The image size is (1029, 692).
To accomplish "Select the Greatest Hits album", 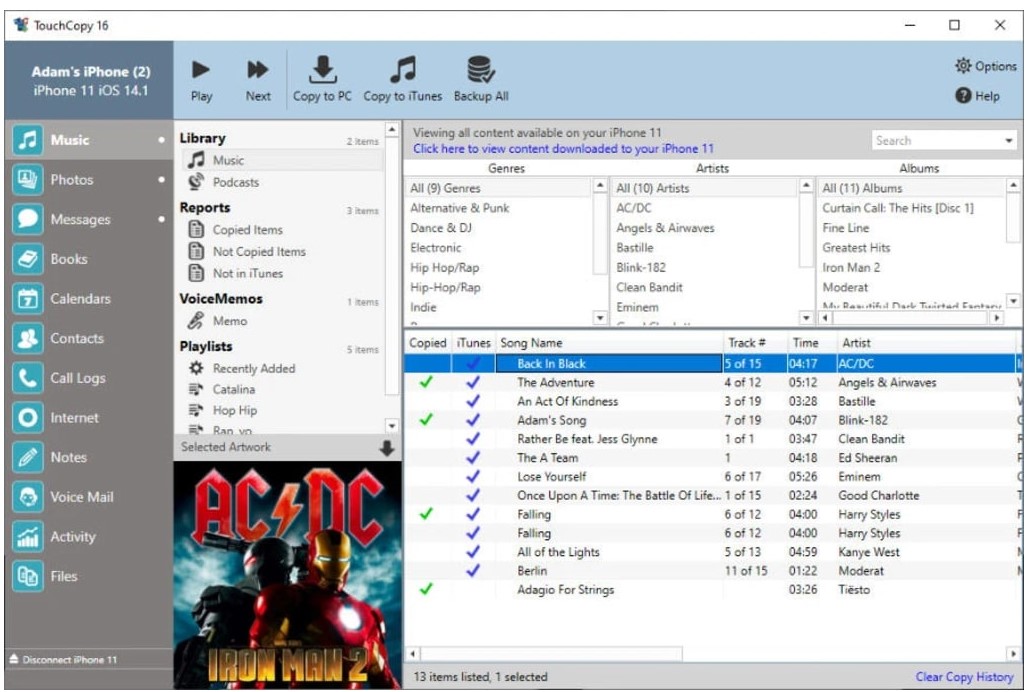I will [912, 248].
